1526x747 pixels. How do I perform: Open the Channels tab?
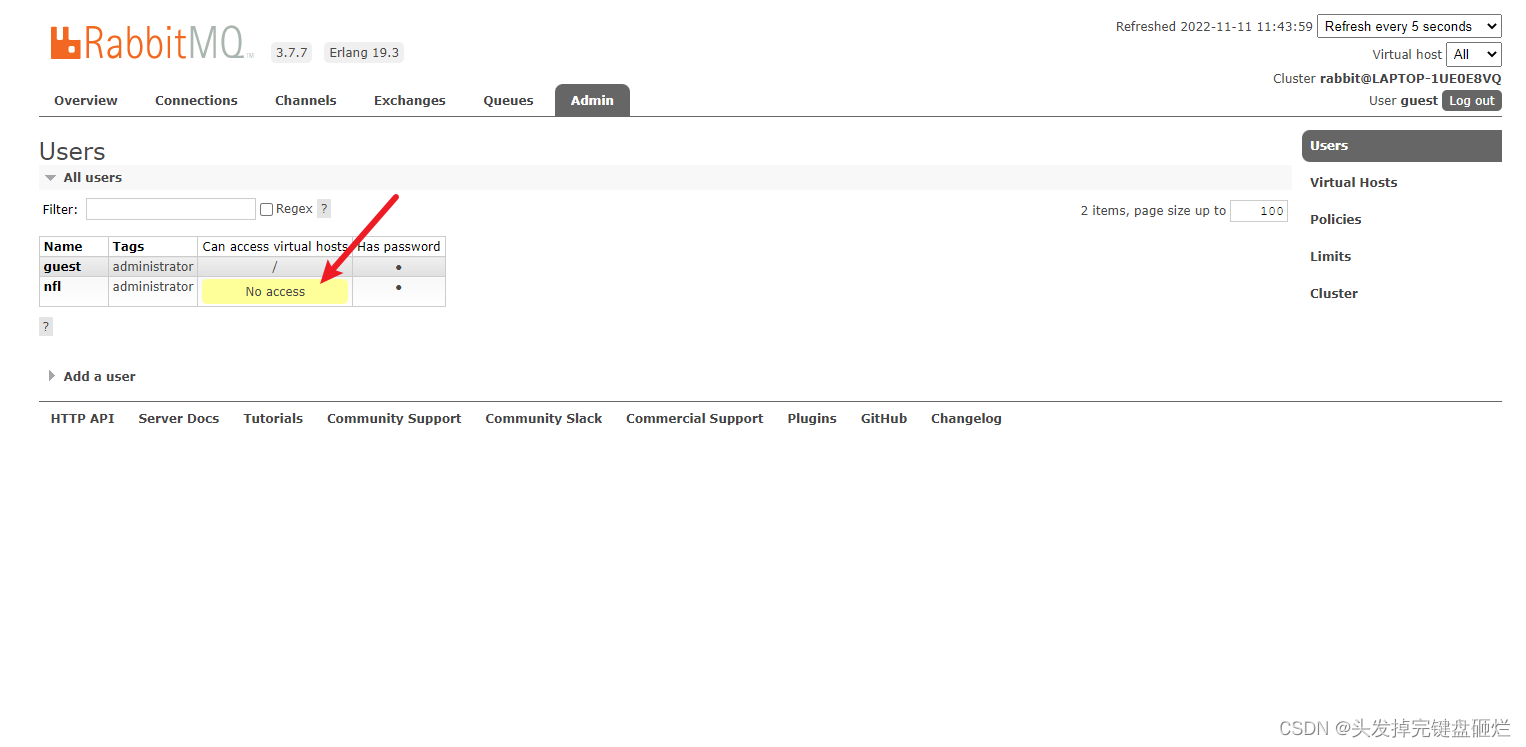[306, 100]
